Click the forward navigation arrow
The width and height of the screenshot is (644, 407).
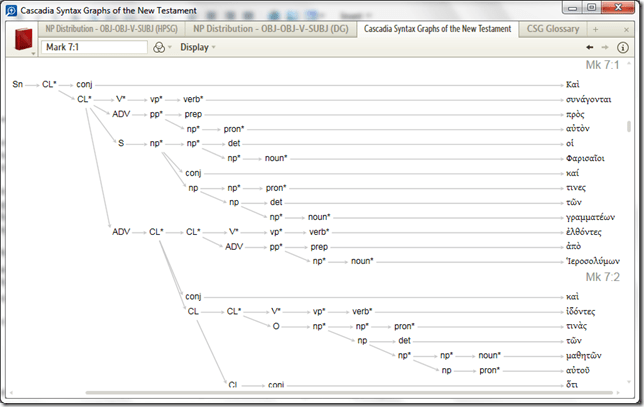(604, 48)
